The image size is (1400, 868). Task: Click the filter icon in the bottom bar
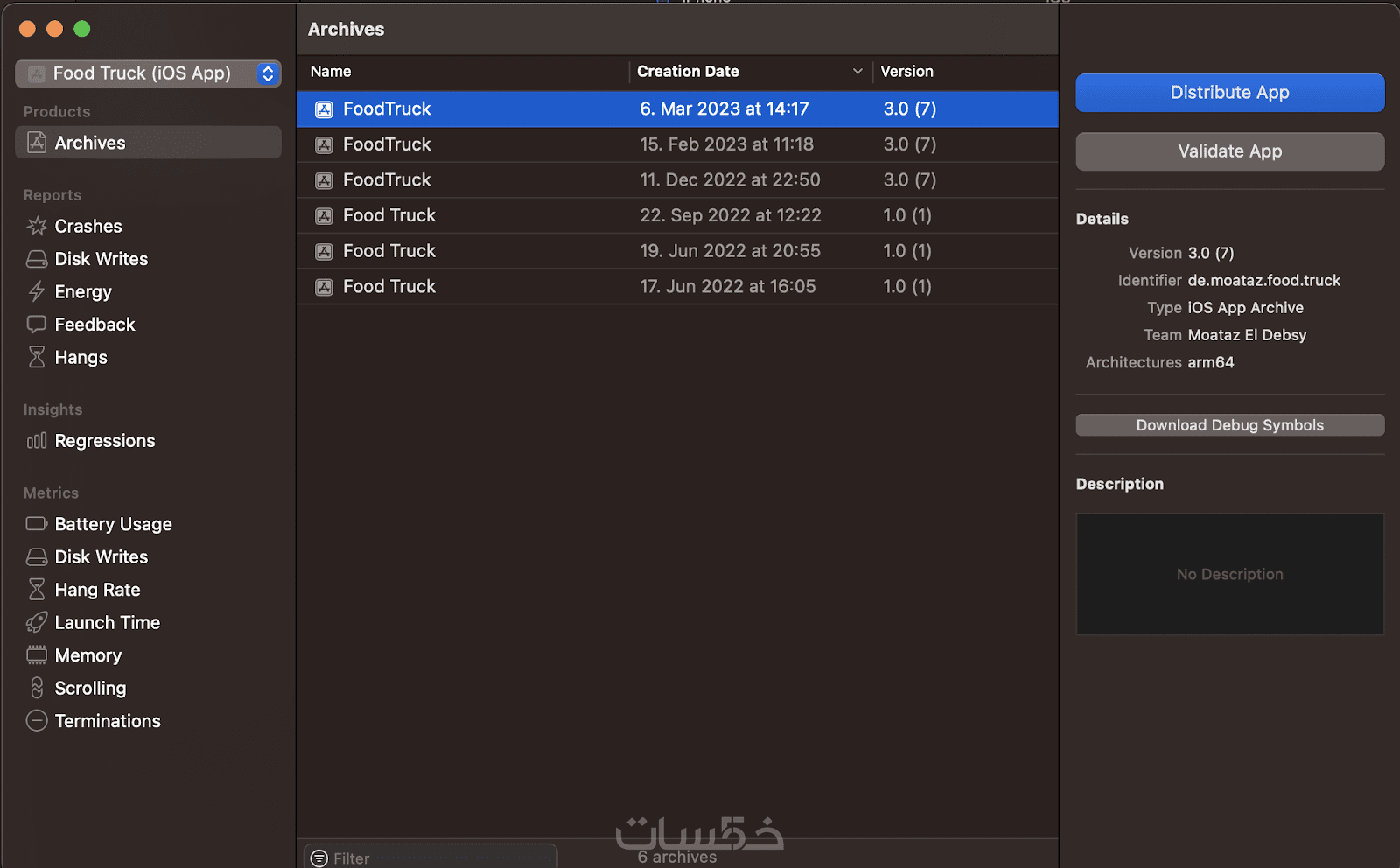319,858
